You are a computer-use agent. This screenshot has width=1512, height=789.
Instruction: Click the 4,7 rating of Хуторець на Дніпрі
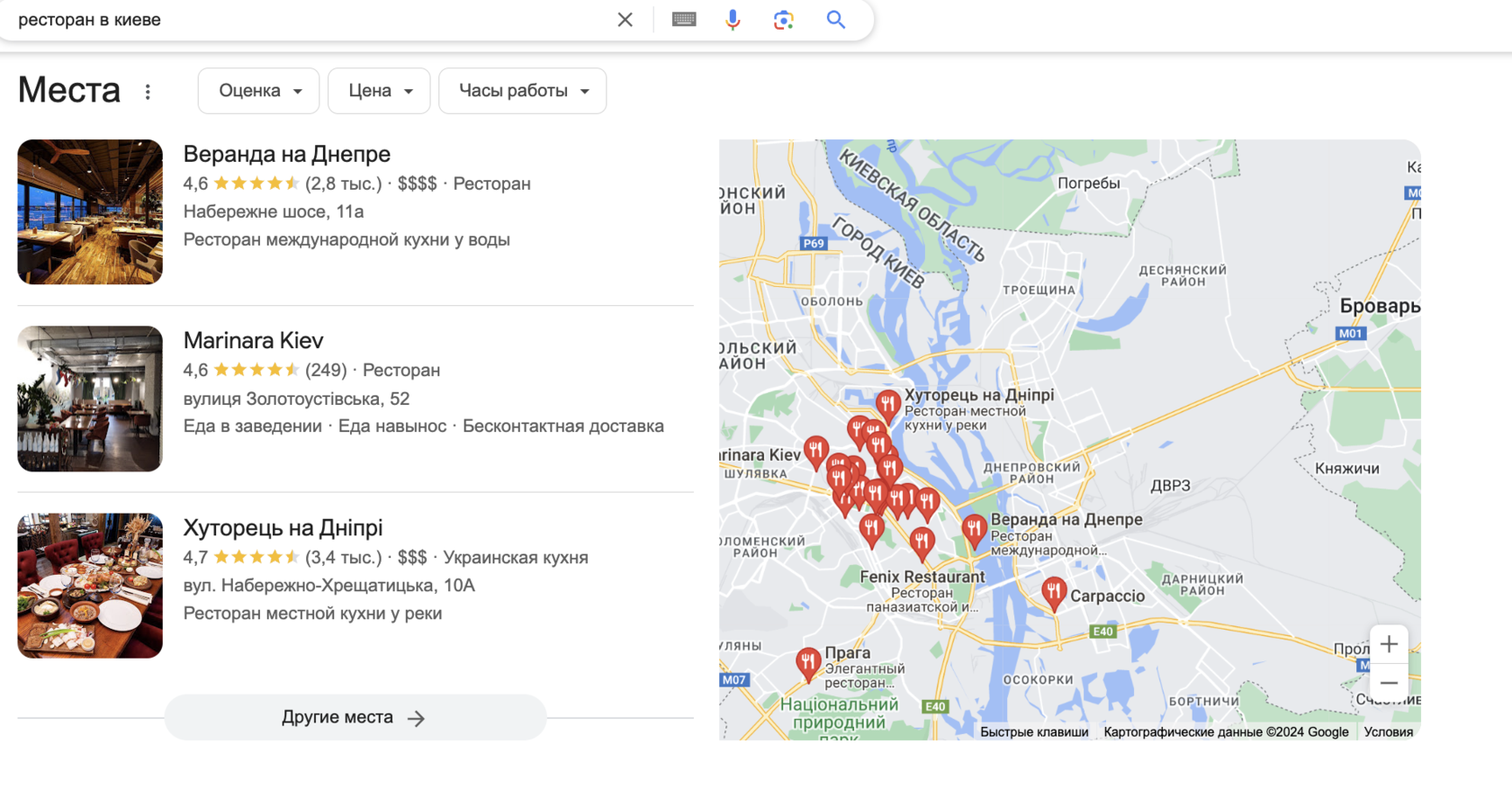pyautogui.click(x=195, y=557)
